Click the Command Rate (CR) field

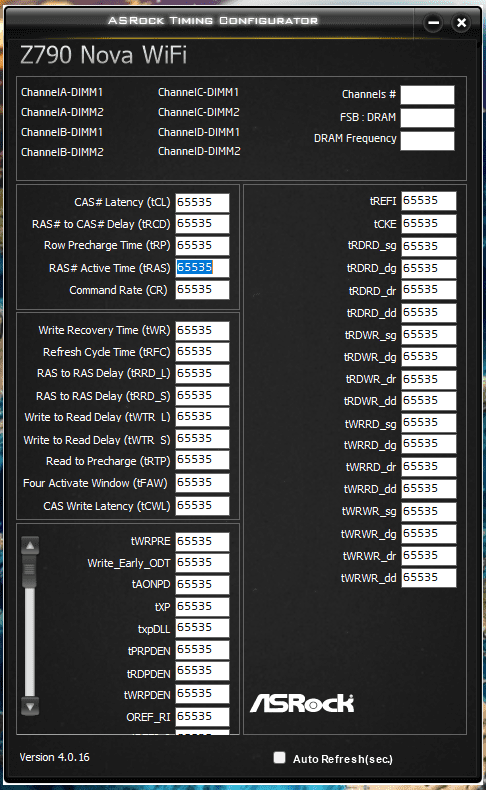click(202, 290)
